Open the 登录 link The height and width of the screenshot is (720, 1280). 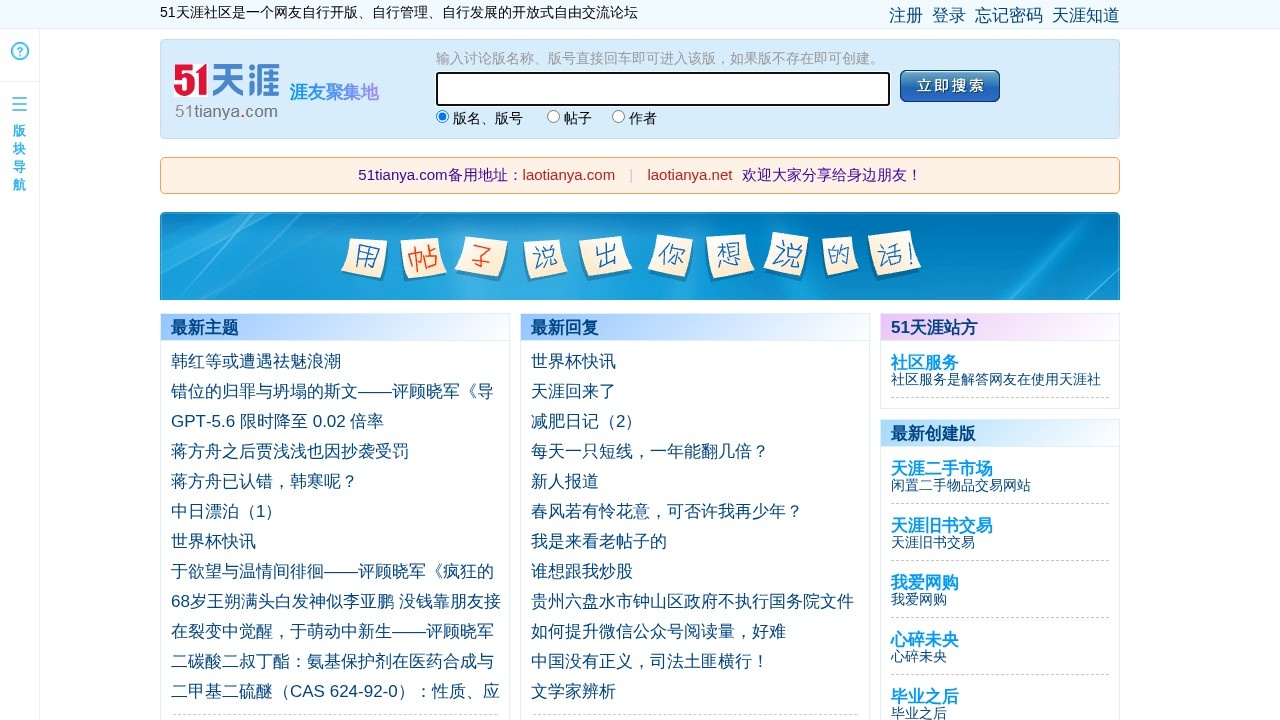tap(949, 15)
